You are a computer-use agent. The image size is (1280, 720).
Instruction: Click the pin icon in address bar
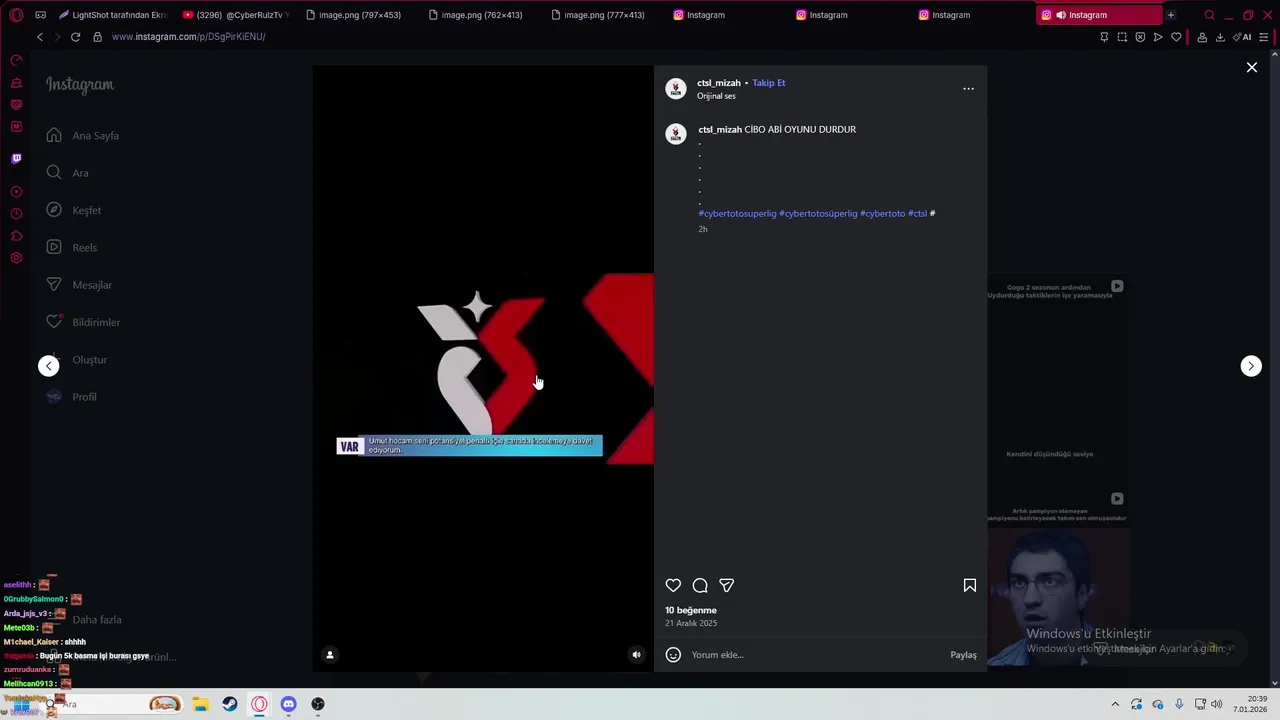pyautogui.click(x=1104, y=37)
